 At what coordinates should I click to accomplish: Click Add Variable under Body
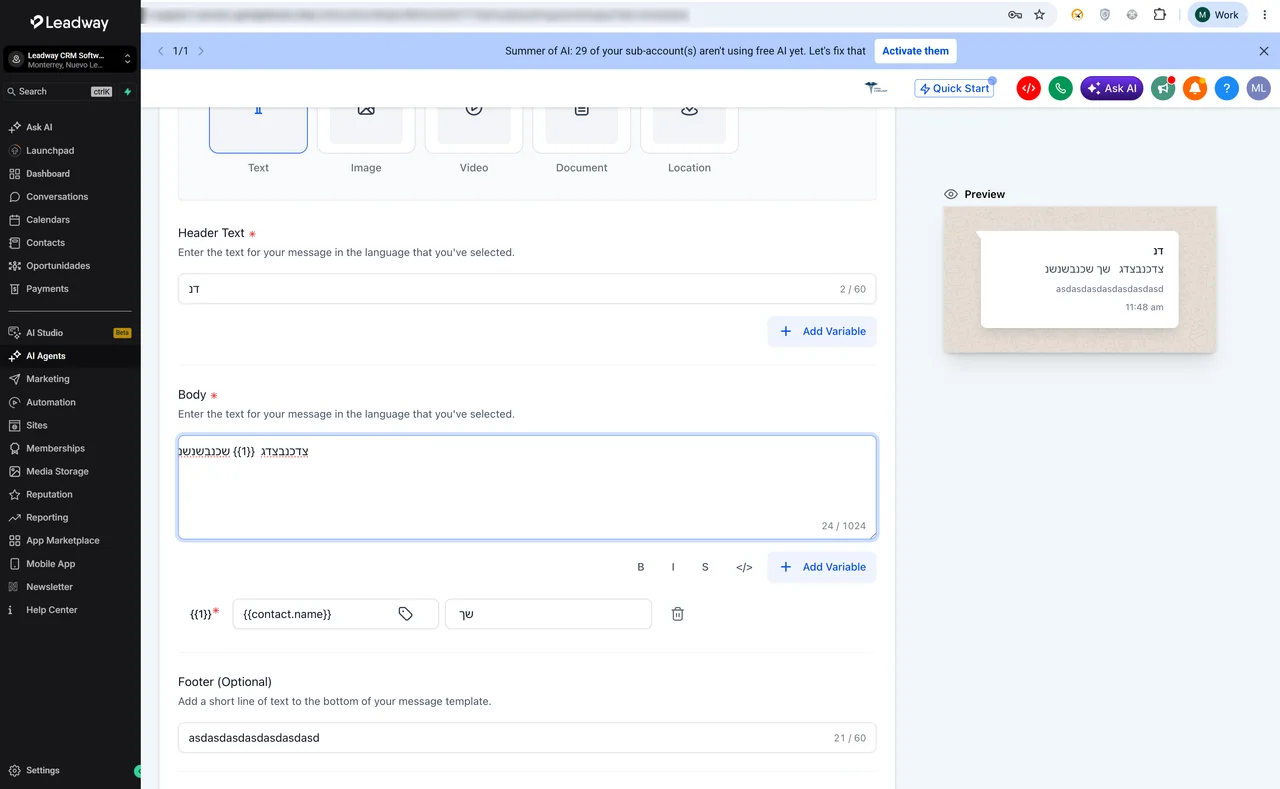[x=822, y=567]
